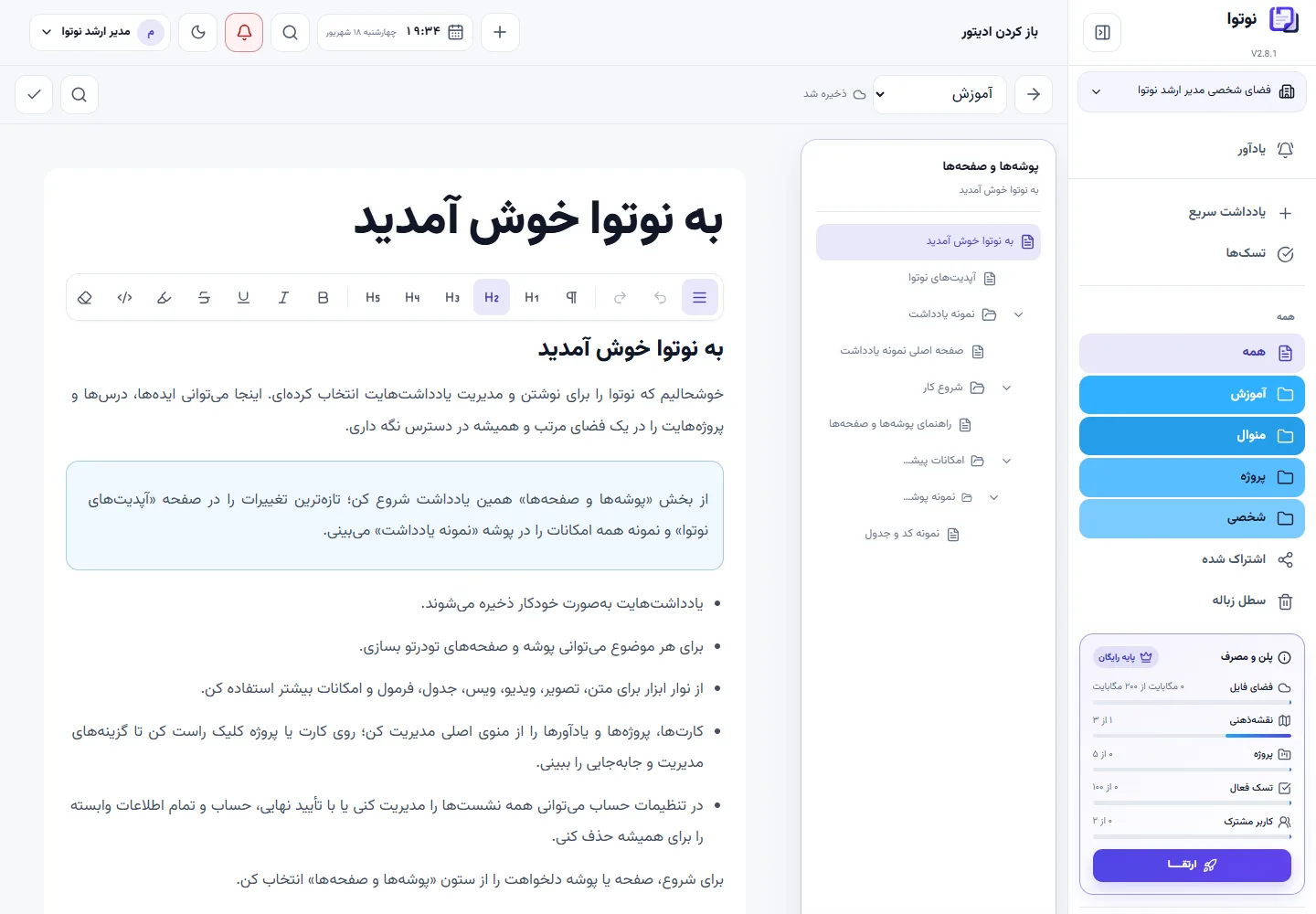Viewport: 1316px width, 914px height.
Task: Select the نمونه یادداشت folder row
Action: pyautogui.click(x=952, y=314)
